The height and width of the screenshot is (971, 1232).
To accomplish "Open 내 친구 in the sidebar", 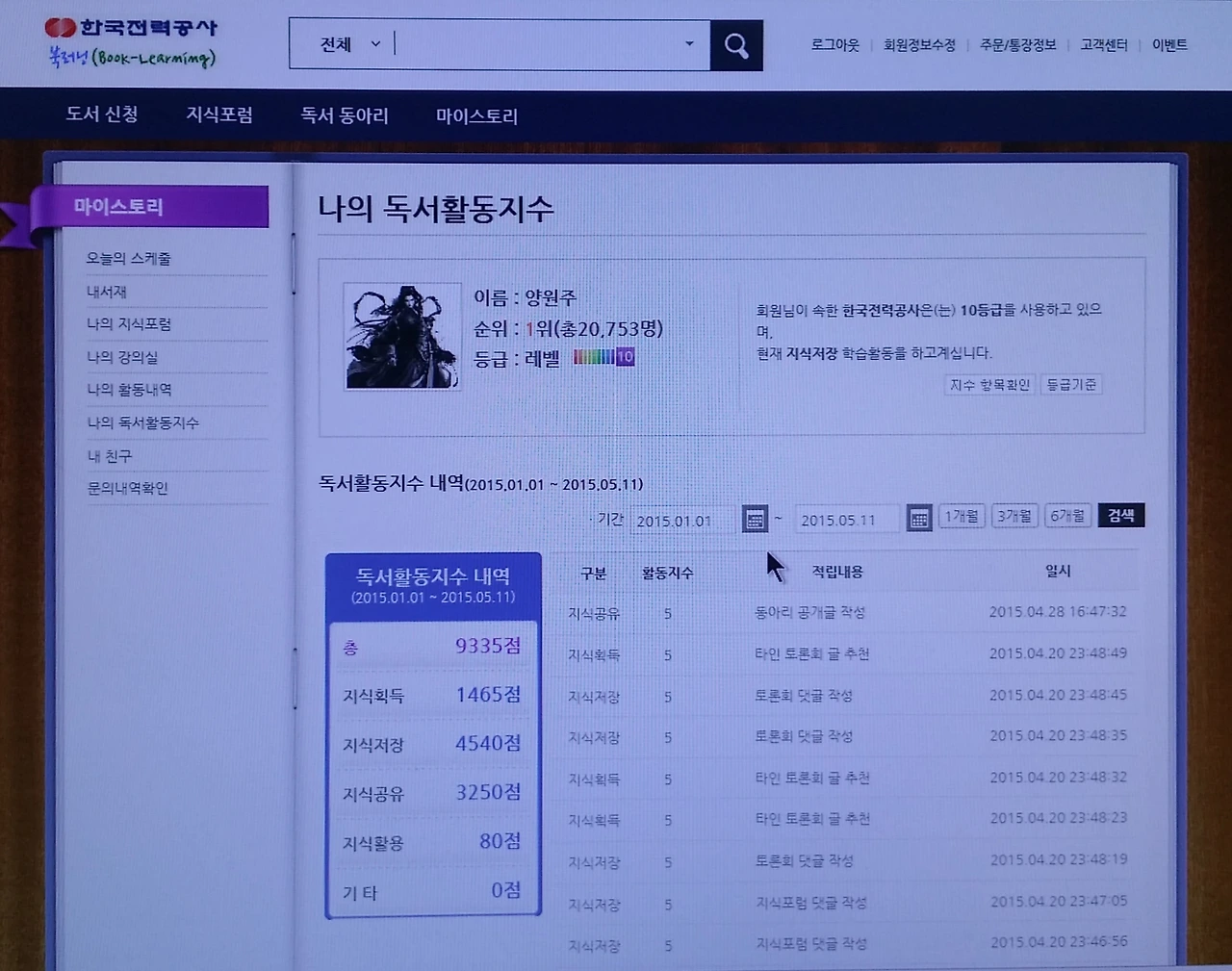I will 110,456.
